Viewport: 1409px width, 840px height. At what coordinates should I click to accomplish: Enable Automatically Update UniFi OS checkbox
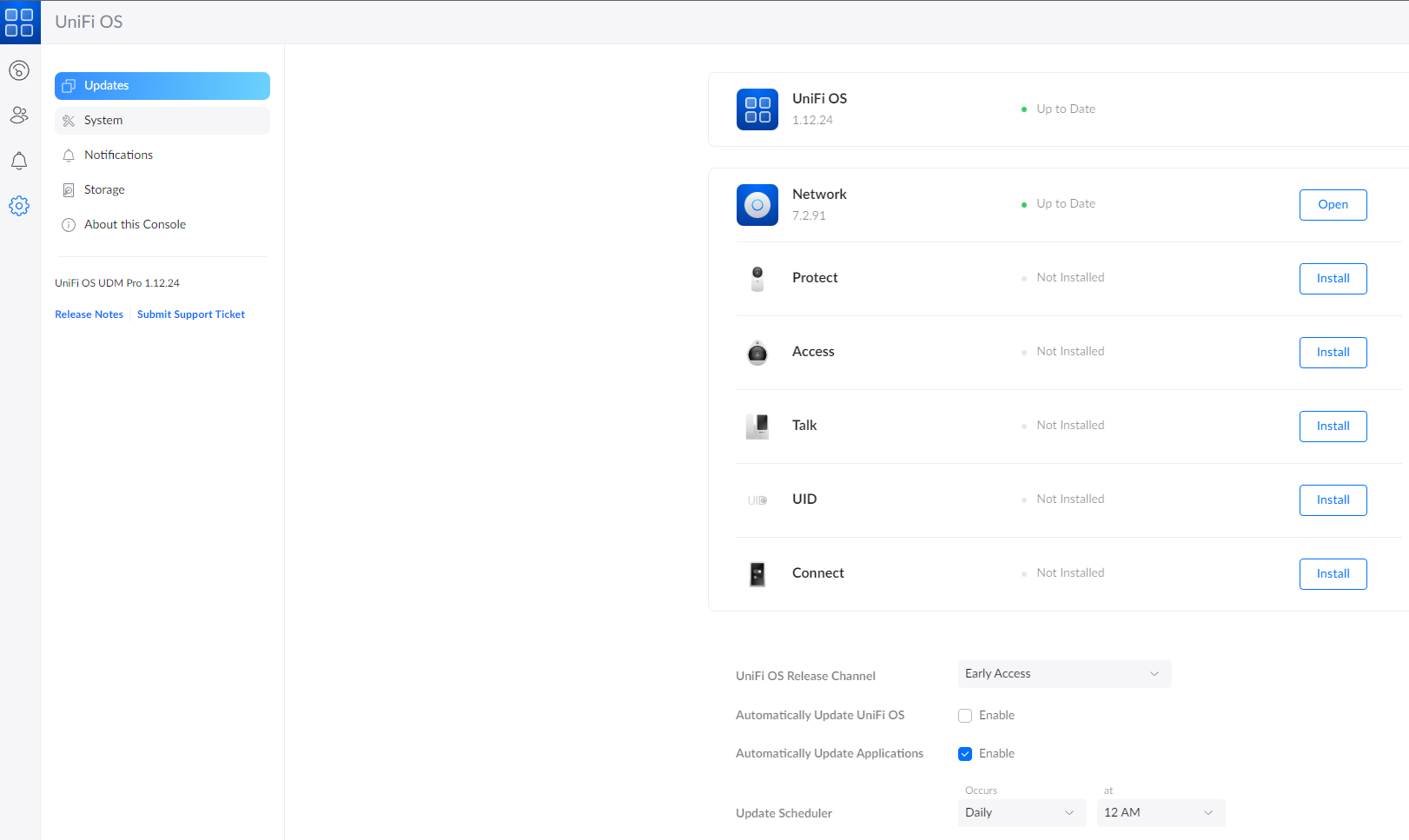pos(965,716)
